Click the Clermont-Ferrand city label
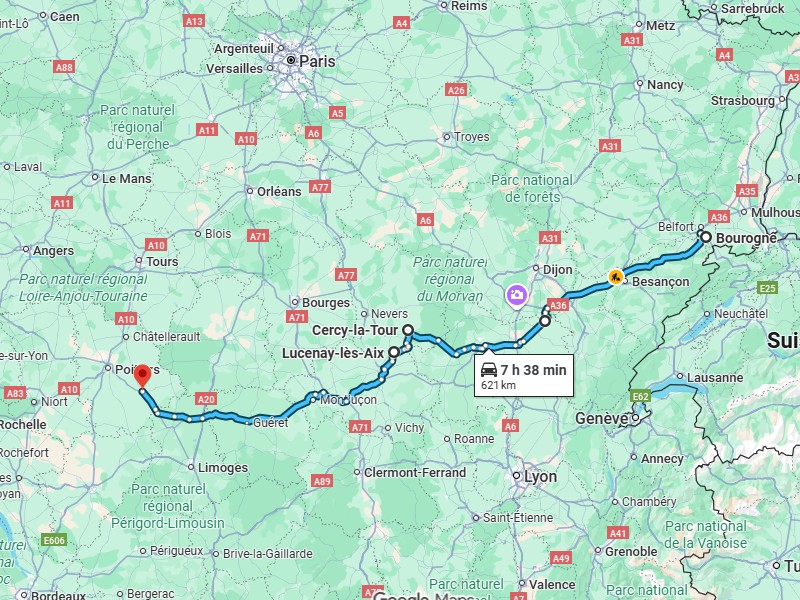The image size is (800, 600). [x=415, y=473]
